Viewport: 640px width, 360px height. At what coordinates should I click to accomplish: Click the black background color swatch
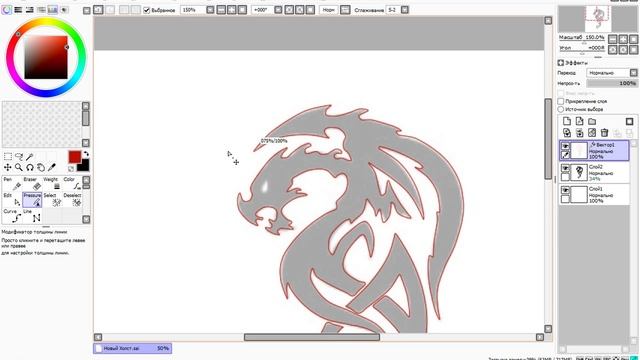[x=84, y=166]
